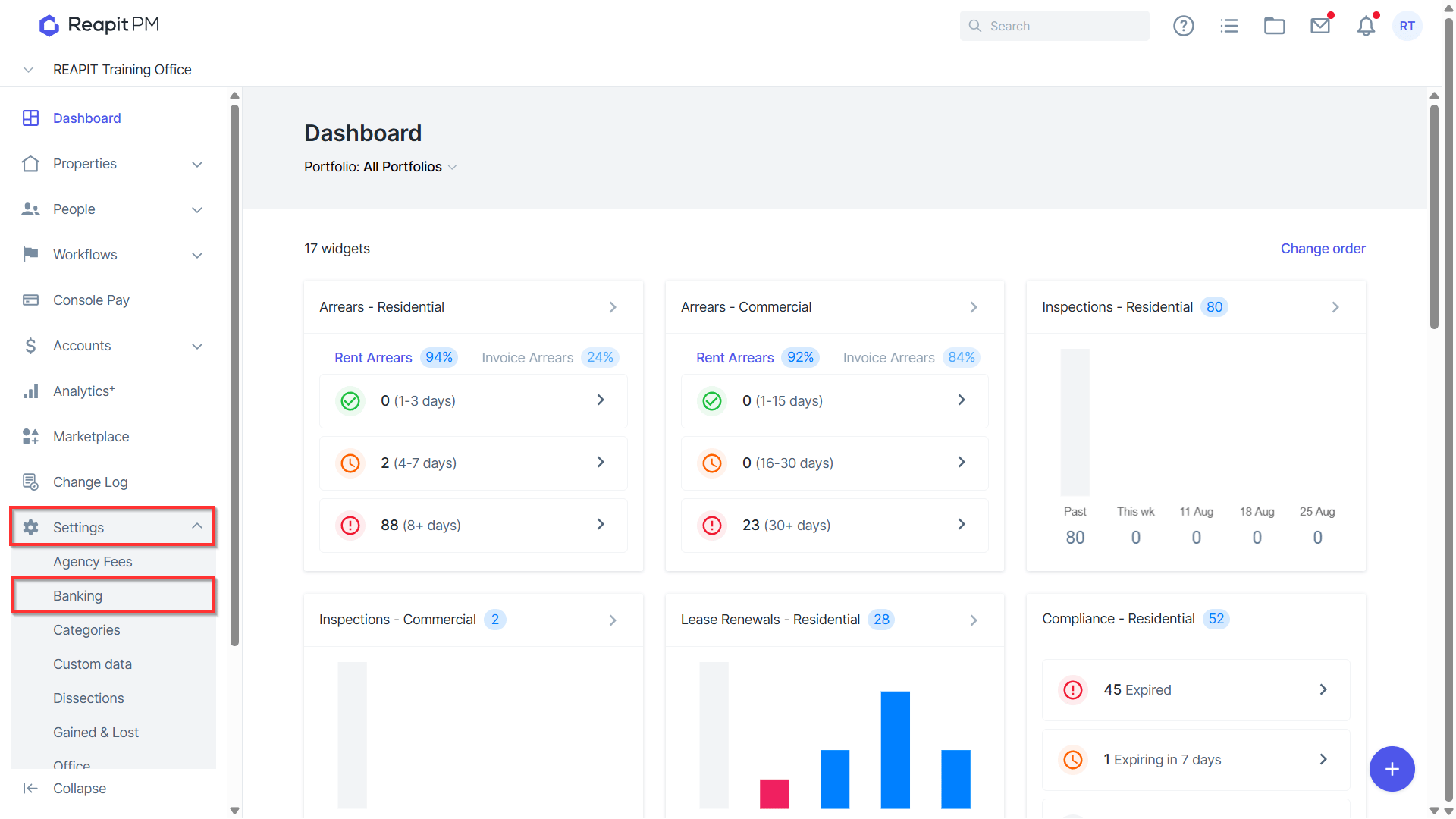Open the 88 (8+ days) arrears row
Viewport: 1456px width, 819px height.
473,525
